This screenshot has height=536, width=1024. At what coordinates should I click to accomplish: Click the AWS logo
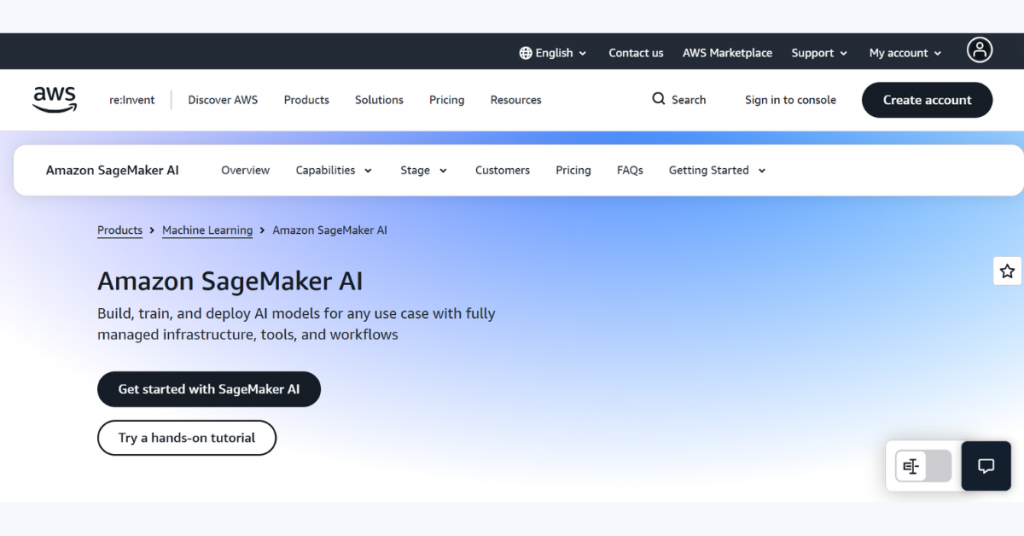(x=55, y=99)
